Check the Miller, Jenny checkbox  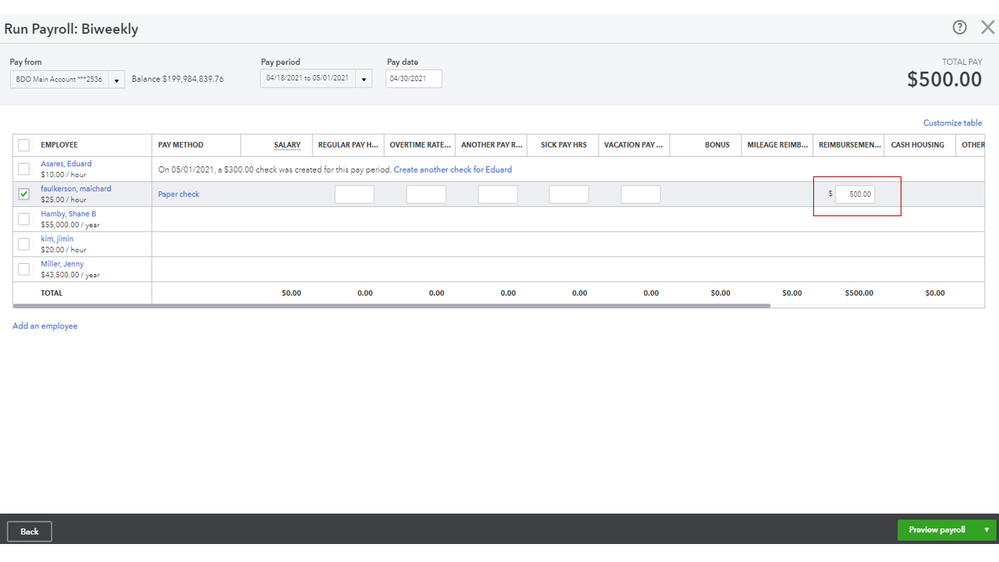point(24,269)
